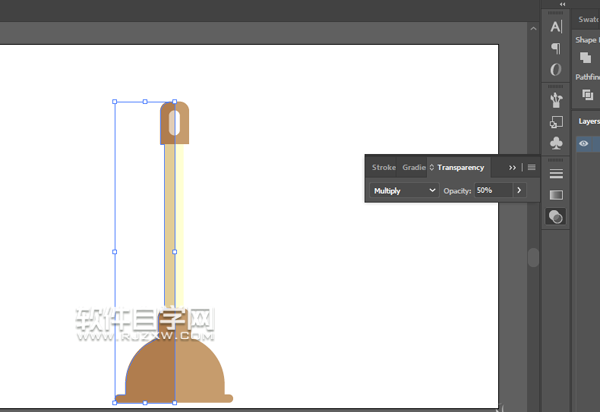Viewport: 600px width, 412px height.
Task: Collapse floating panel with double arrows
Action: point(513,168)
